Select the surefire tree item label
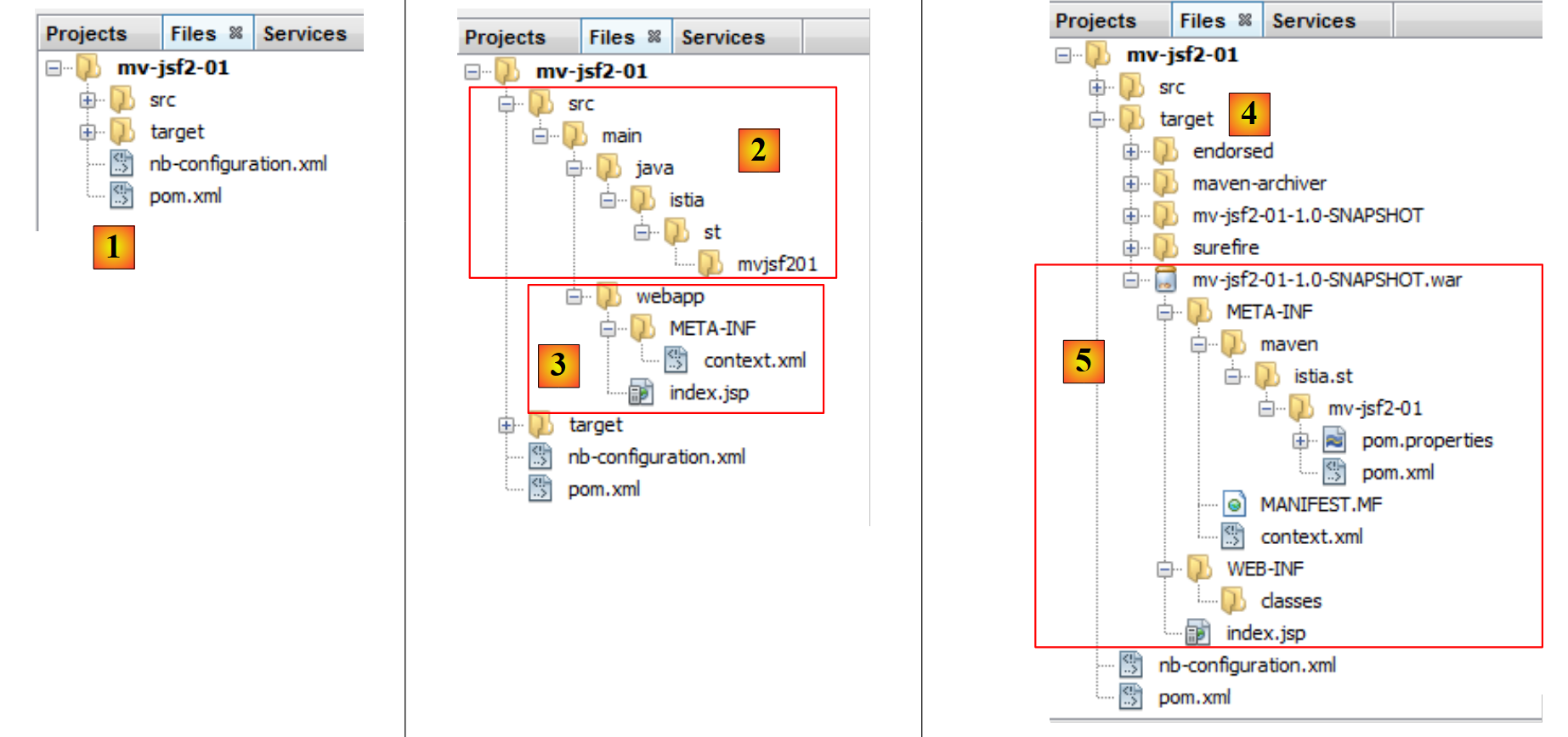The height and width of the screenshot is (737, 1568). tap(1226, 247)
